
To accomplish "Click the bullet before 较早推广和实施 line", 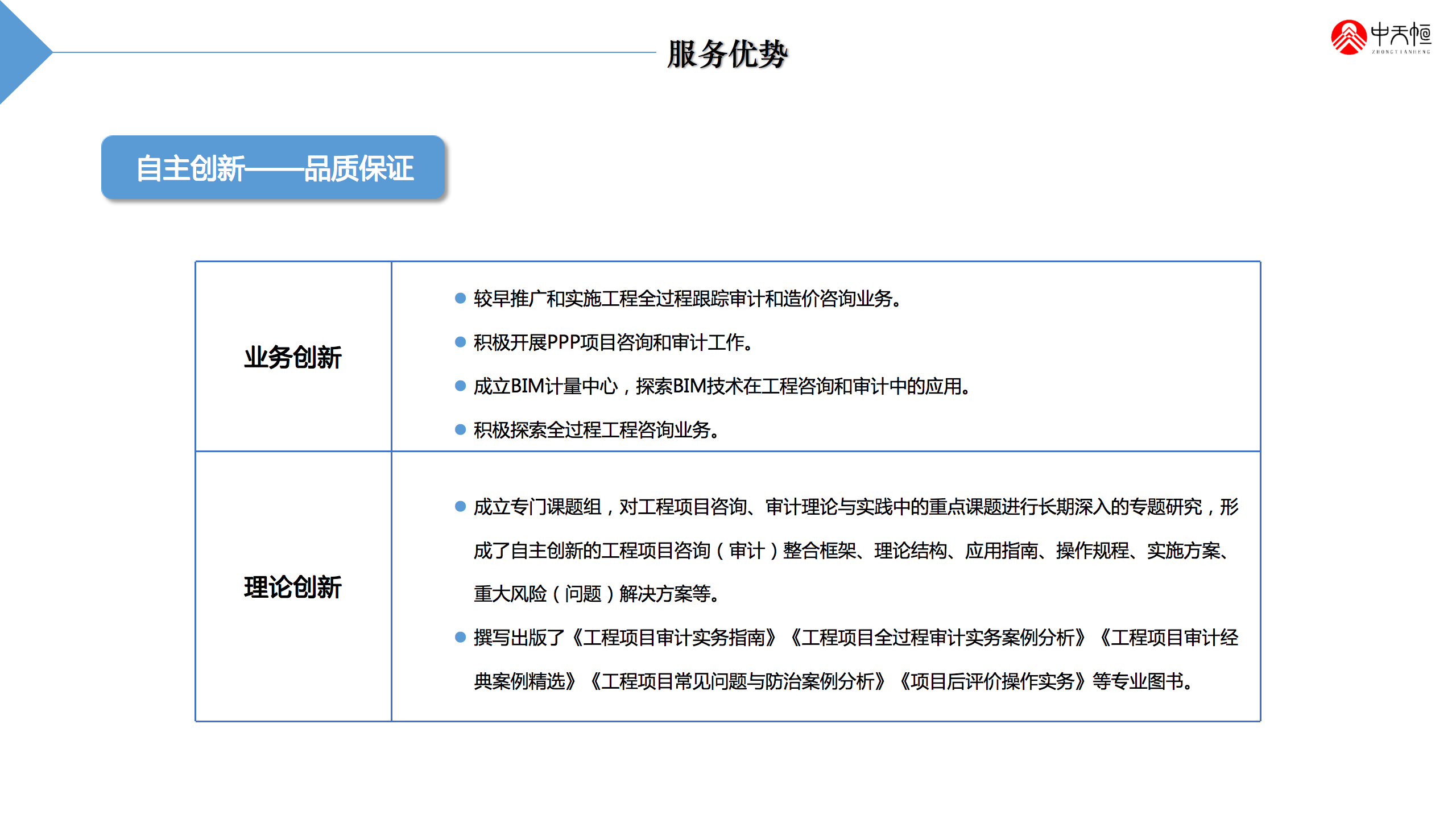I will tap(460, 298).
